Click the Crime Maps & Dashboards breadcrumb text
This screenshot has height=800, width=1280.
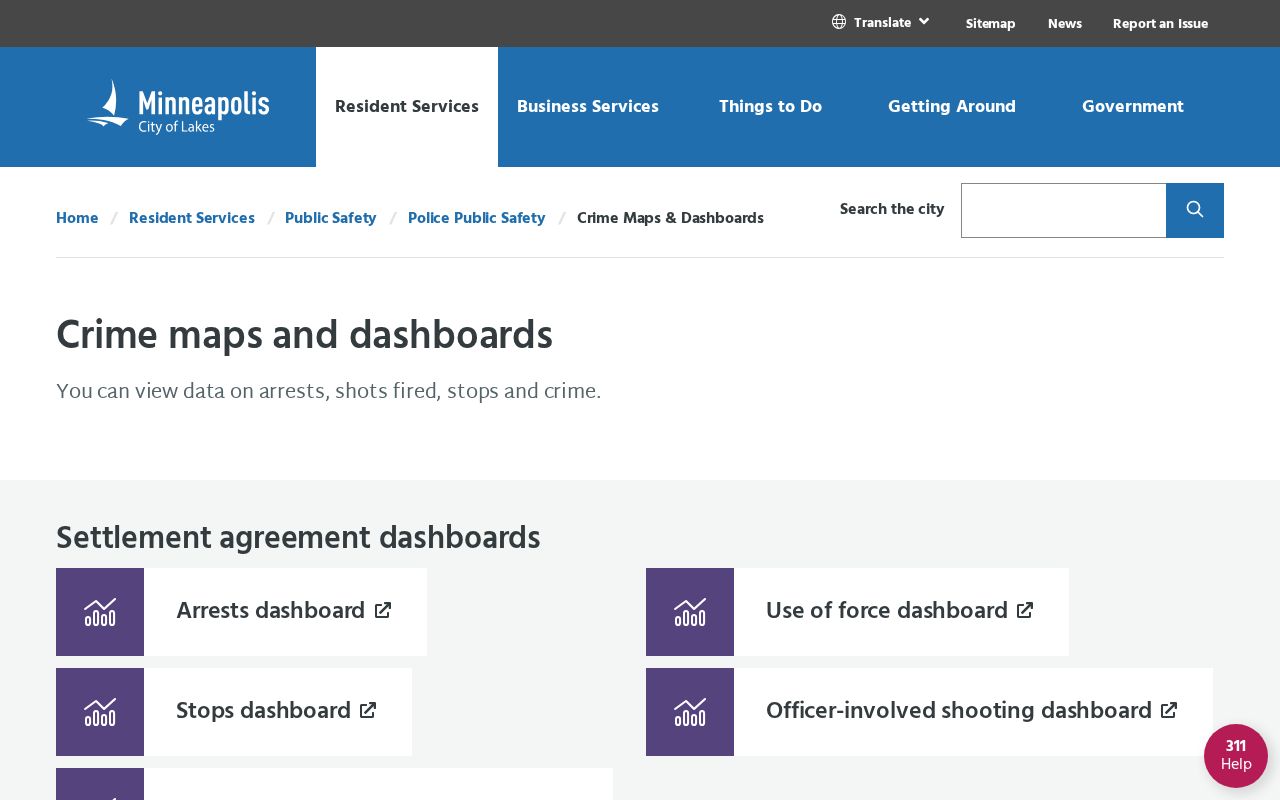click(x=670, y=218)
